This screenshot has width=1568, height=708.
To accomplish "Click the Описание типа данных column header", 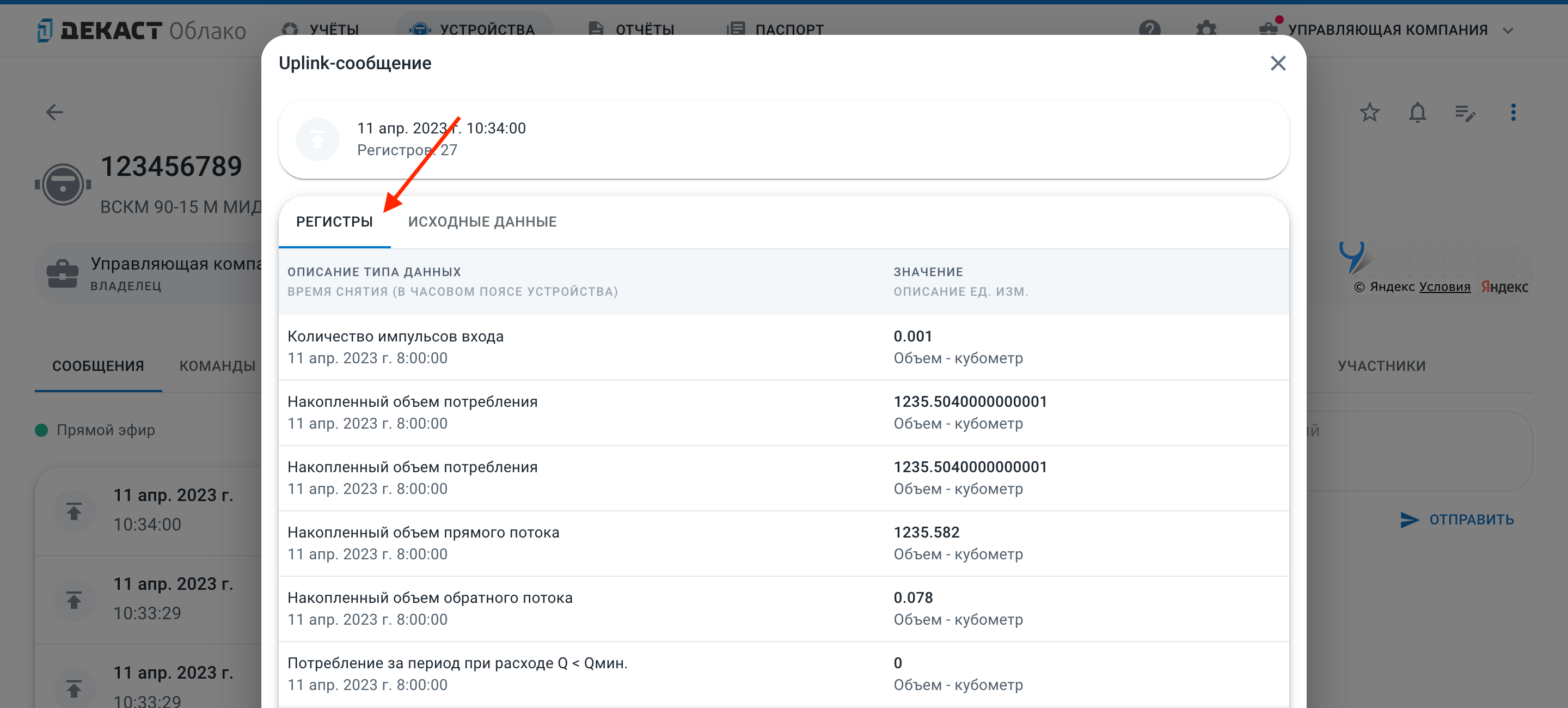I will coord(375,272).
